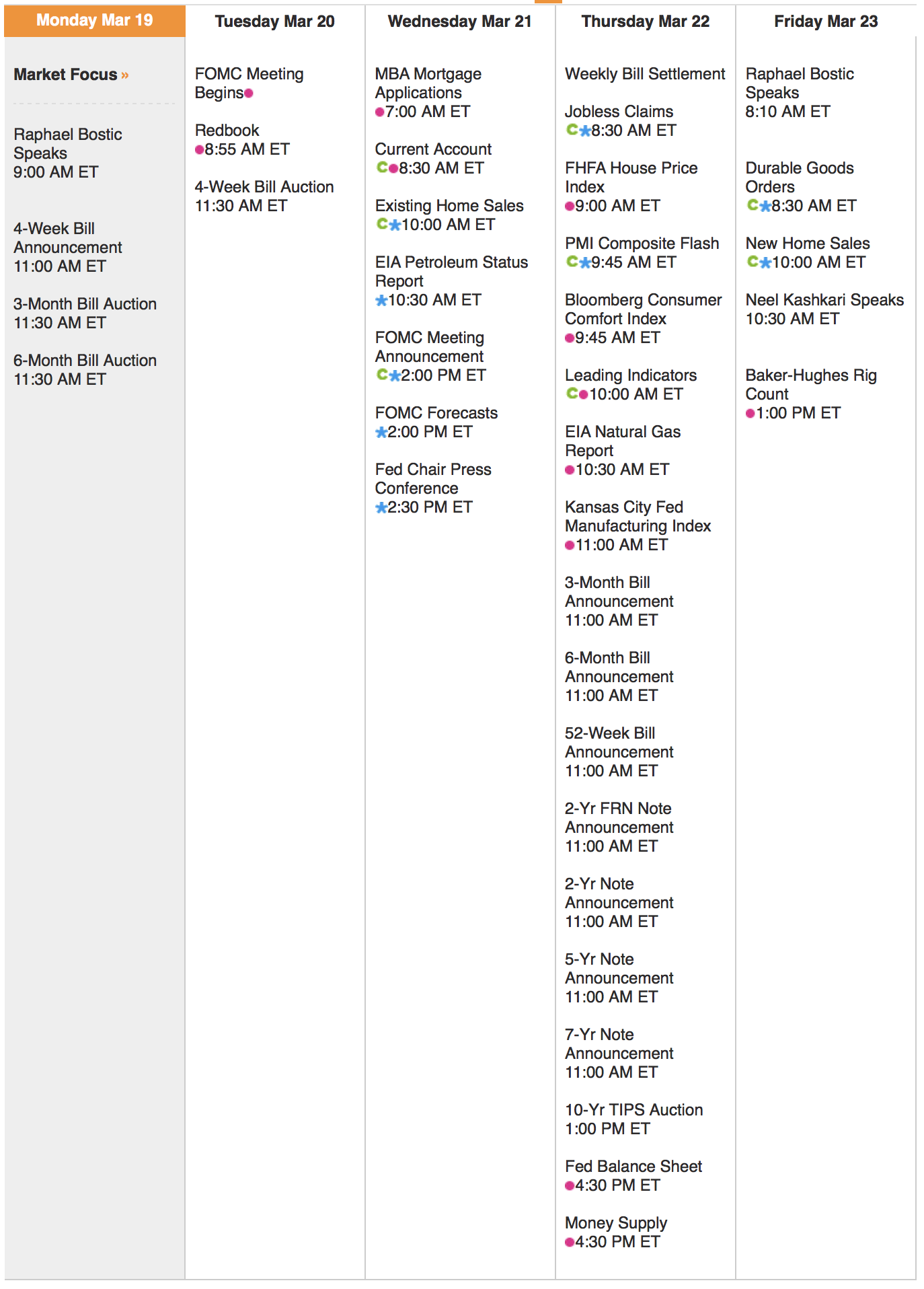Click the Market Focus heading link
Screen dimensions: 924x1289
pos(65,75)
